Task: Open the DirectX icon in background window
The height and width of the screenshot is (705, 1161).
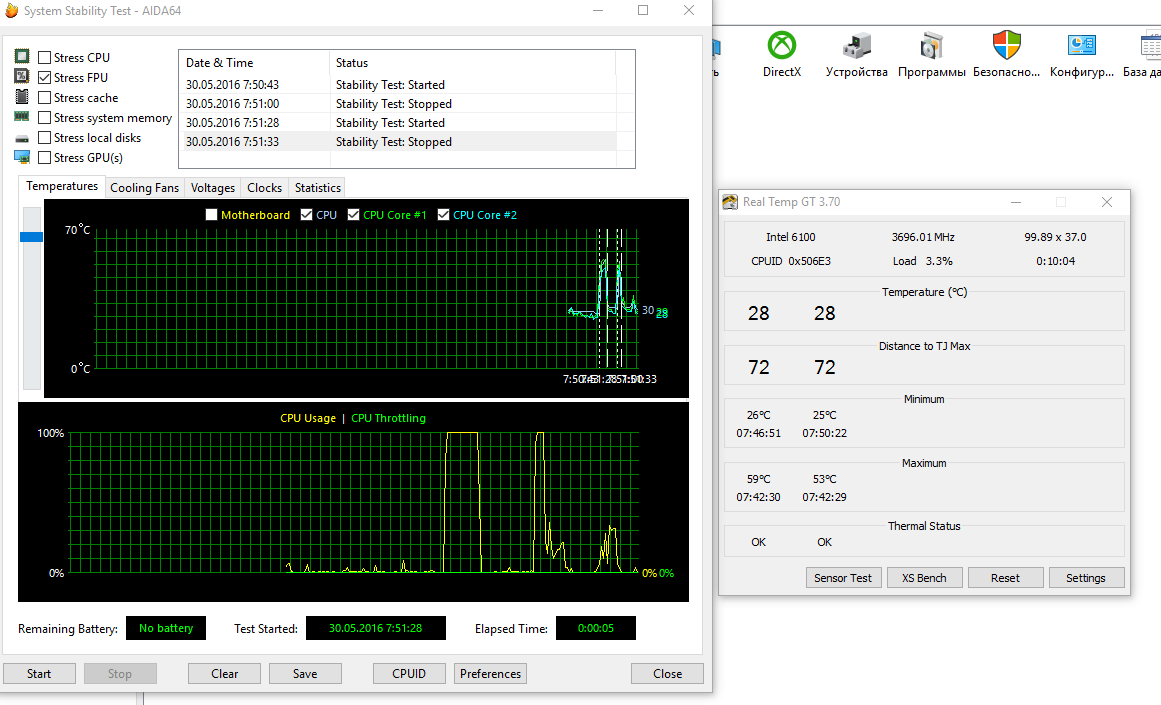Action: (x=782, y=45)
